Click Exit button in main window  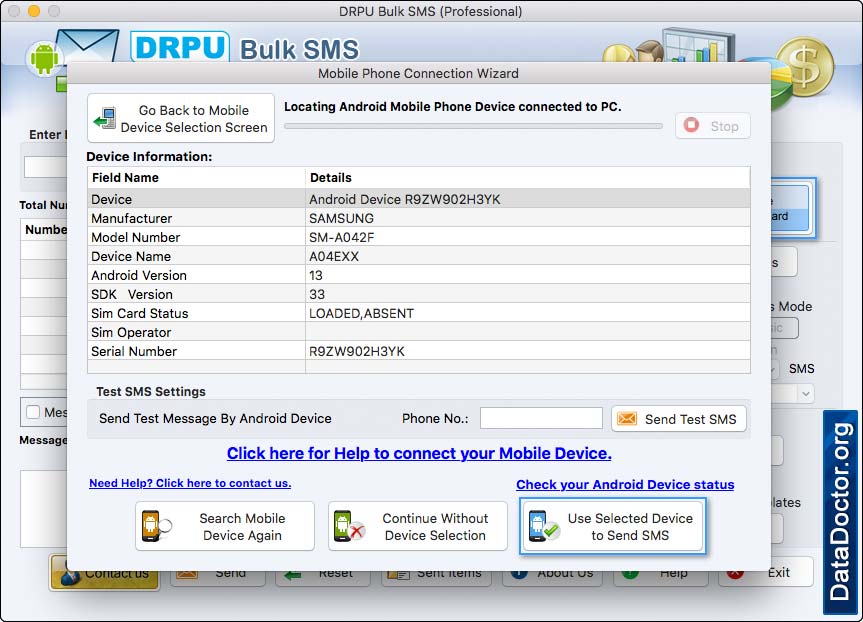tap(766, 572)
